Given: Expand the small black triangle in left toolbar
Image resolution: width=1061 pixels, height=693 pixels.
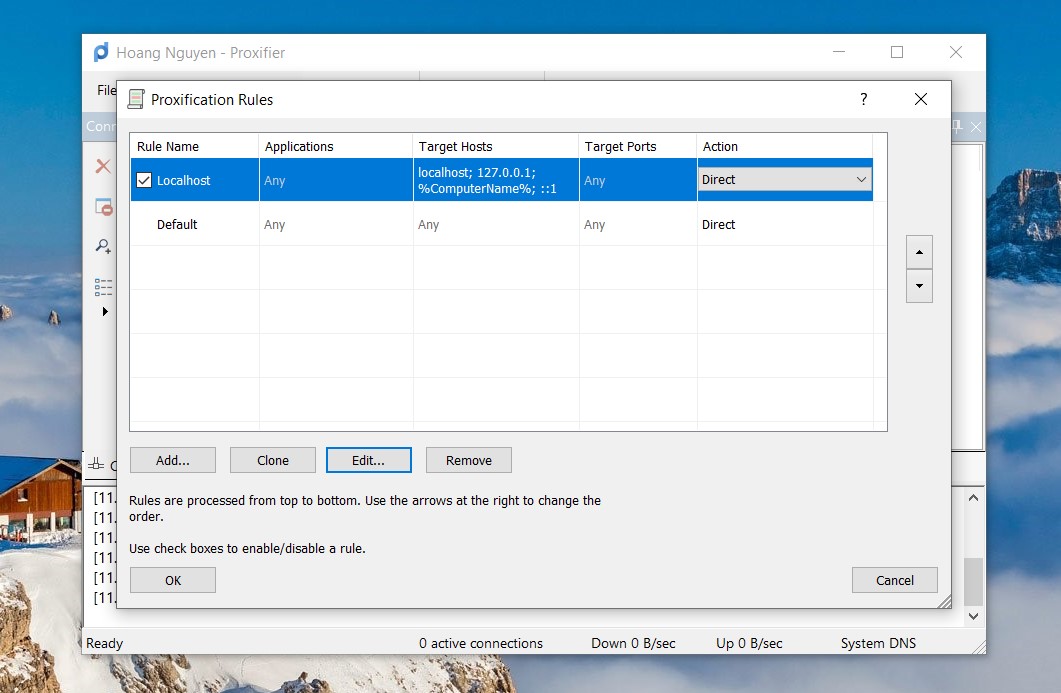Looking at the screenshot, I should [105, 312].
